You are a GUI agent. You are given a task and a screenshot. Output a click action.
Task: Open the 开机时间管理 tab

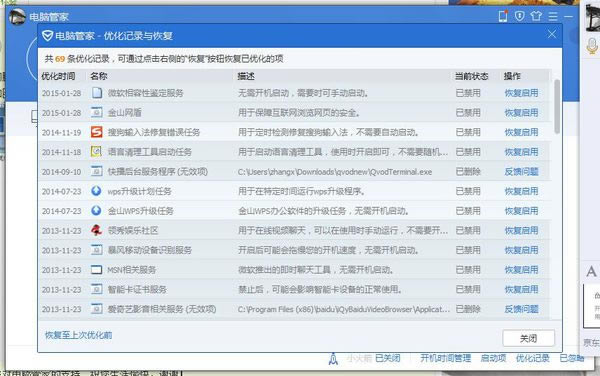tap(445, 358)
